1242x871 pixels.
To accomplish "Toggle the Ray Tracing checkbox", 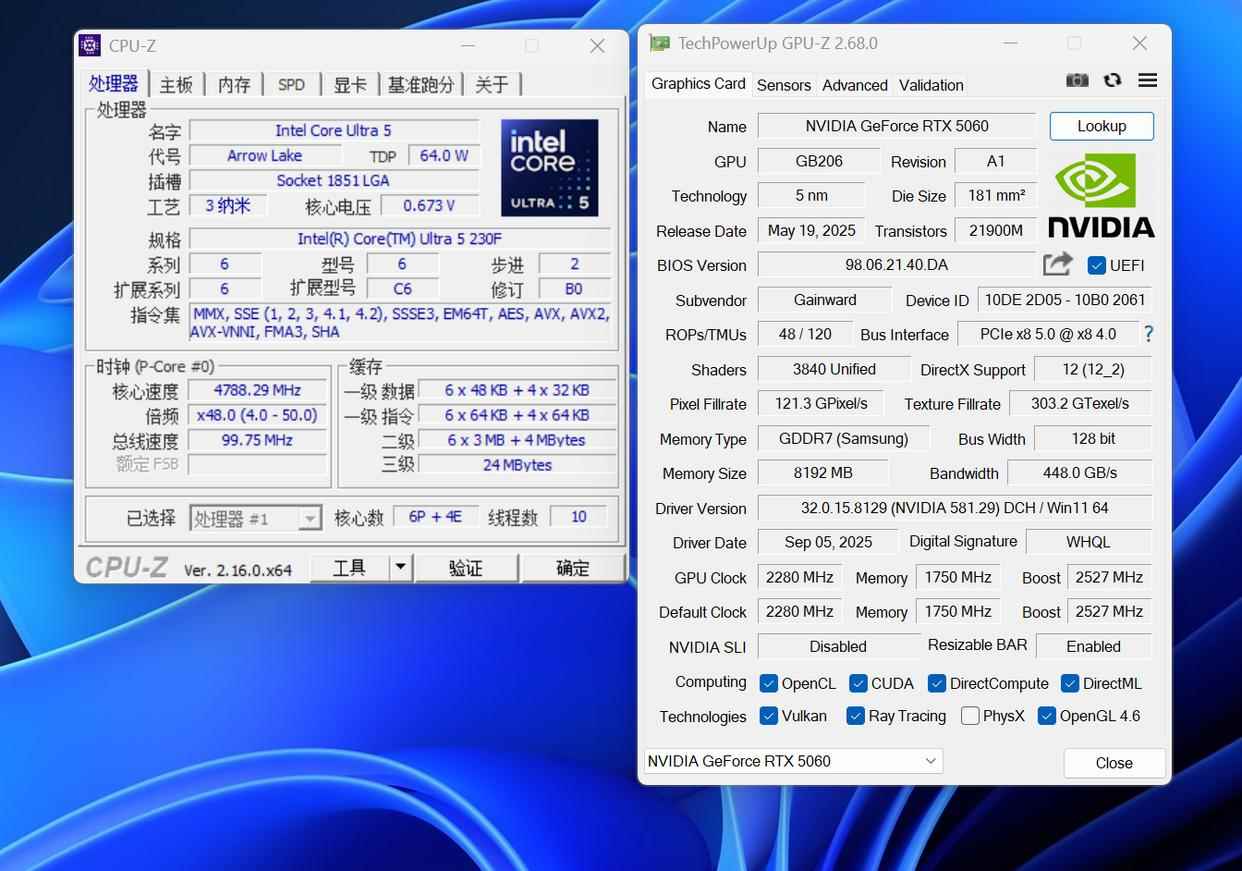I will 855,716.
